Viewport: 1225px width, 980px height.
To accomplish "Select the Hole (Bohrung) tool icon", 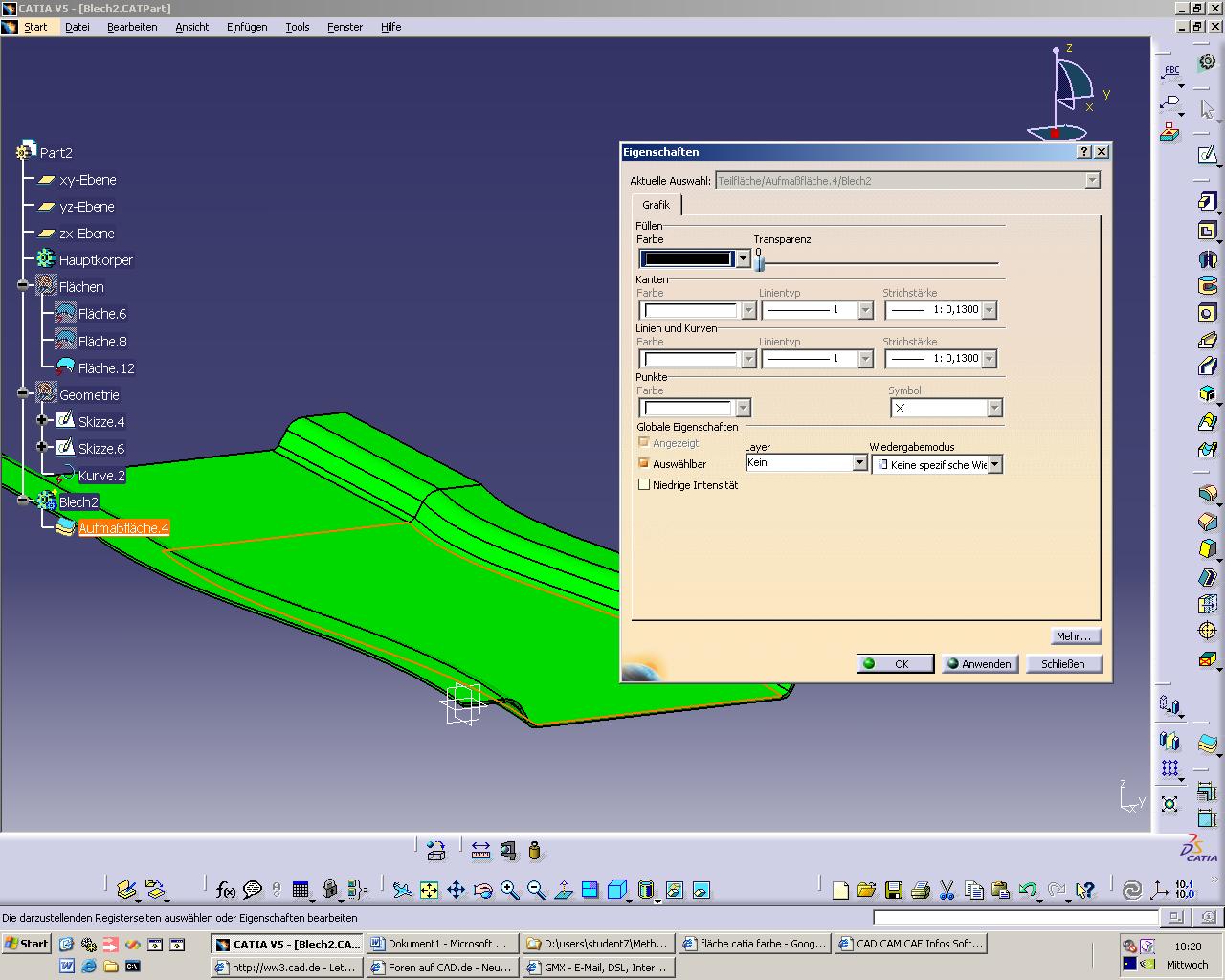I will coord(1208,313).
